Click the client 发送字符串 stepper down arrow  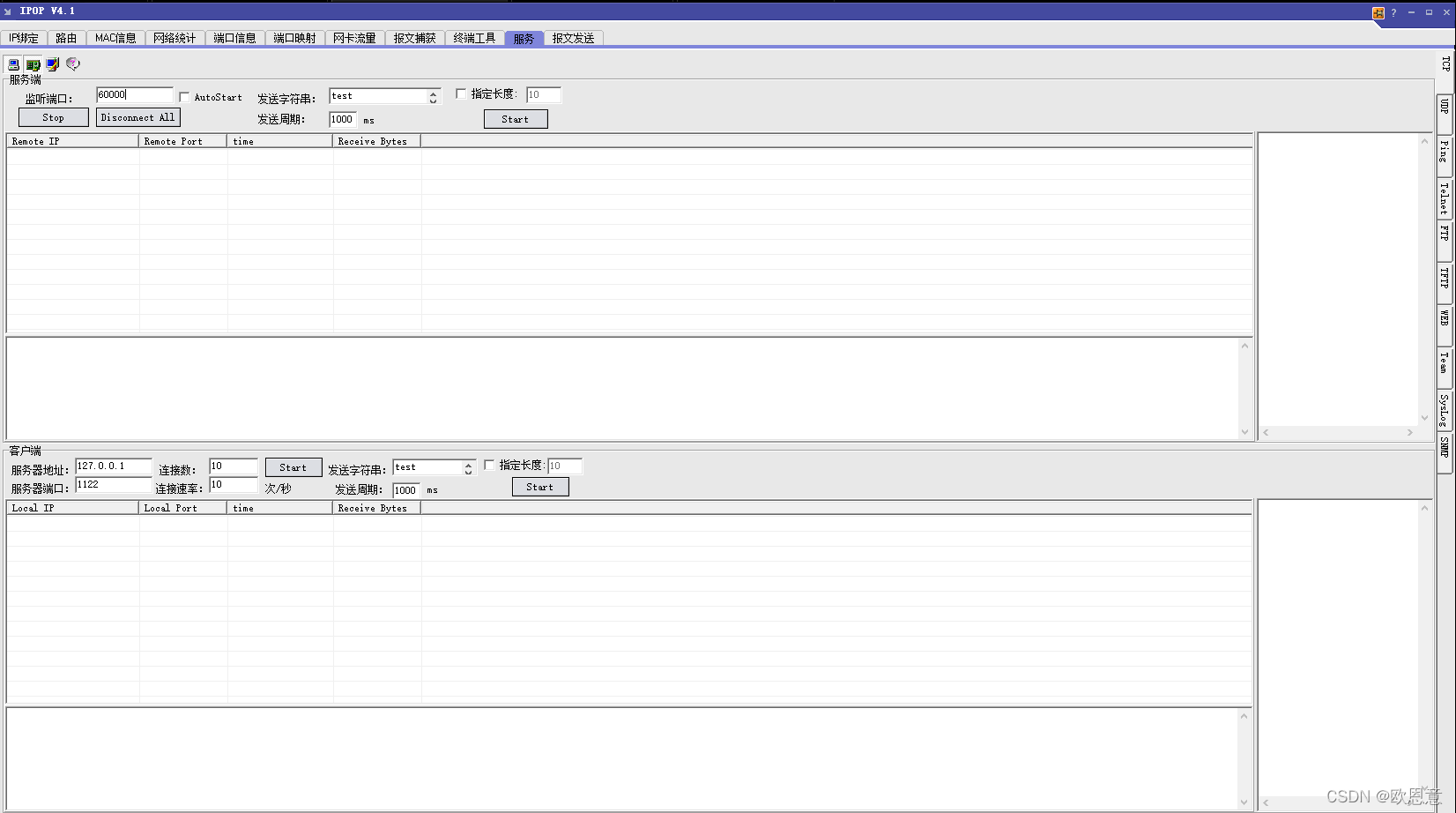pos(468,472)
